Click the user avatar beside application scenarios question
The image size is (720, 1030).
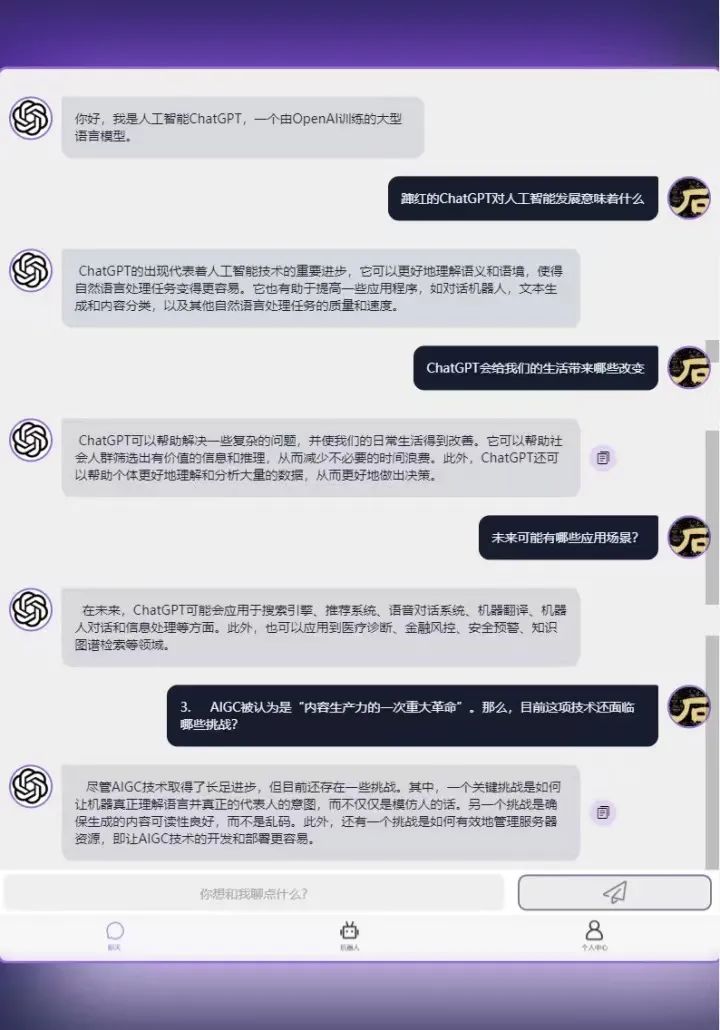coord(689,537)
